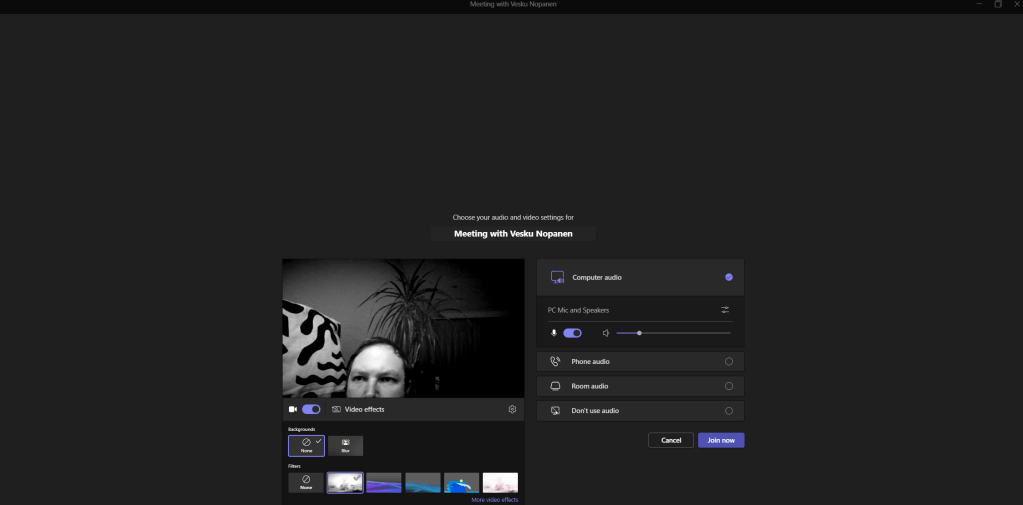
Task: Click the Phone audio handset icon
Action: click(x=555, y=361)
